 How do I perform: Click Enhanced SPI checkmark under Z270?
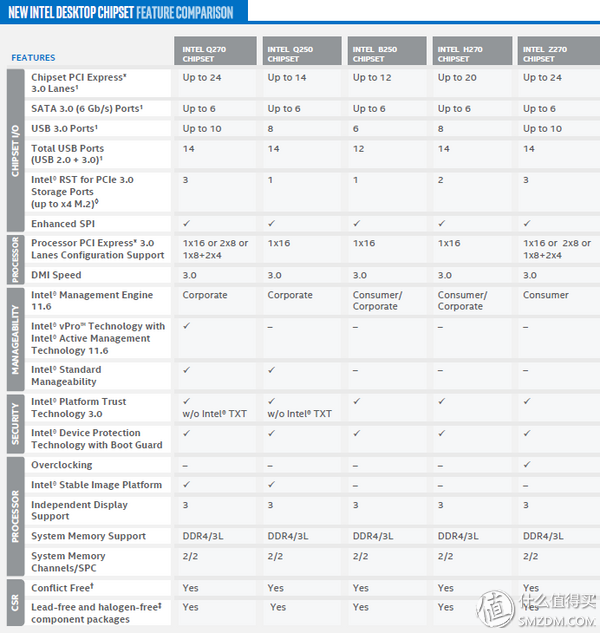526,224
